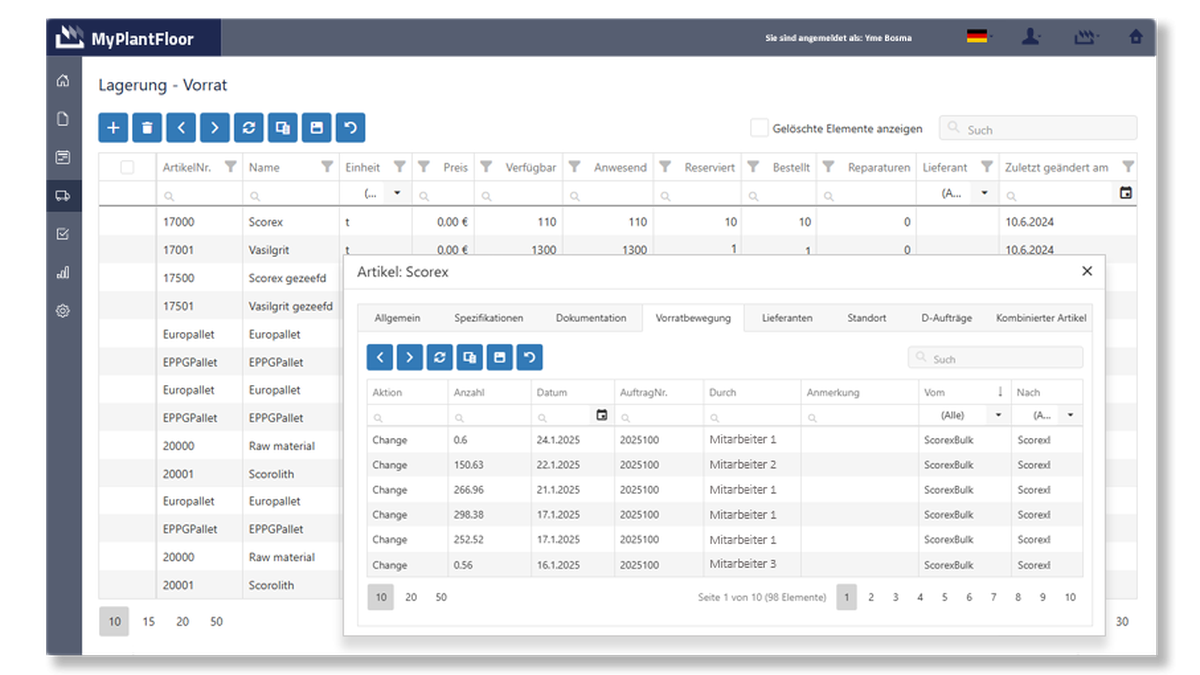Viewport: 1200px width, 675px height.
Task: Click undo icon in Artikel dialog toolbar
Action: [x=529, y=357]
